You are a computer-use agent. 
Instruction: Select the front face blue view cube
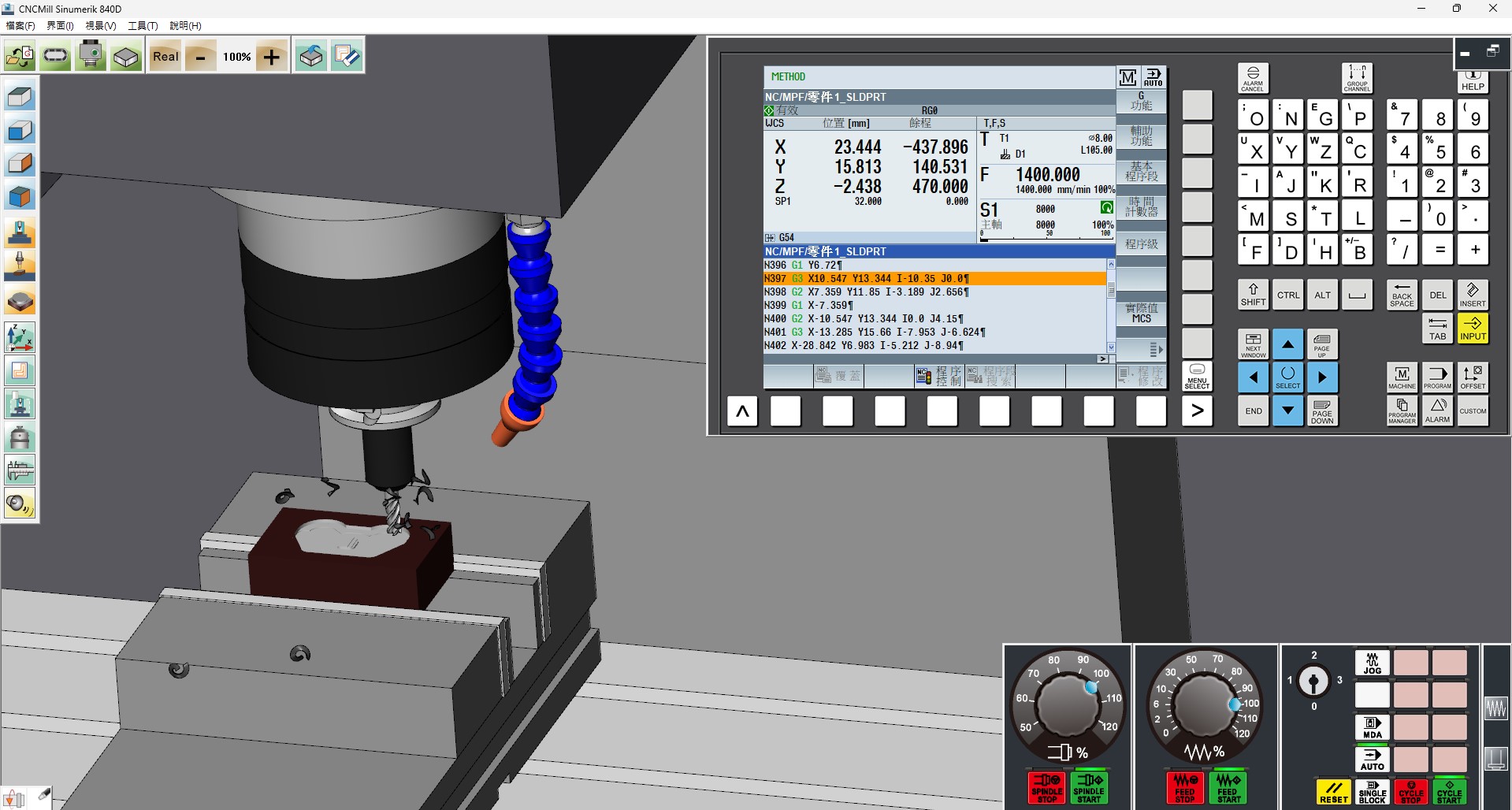click(20, 131)
